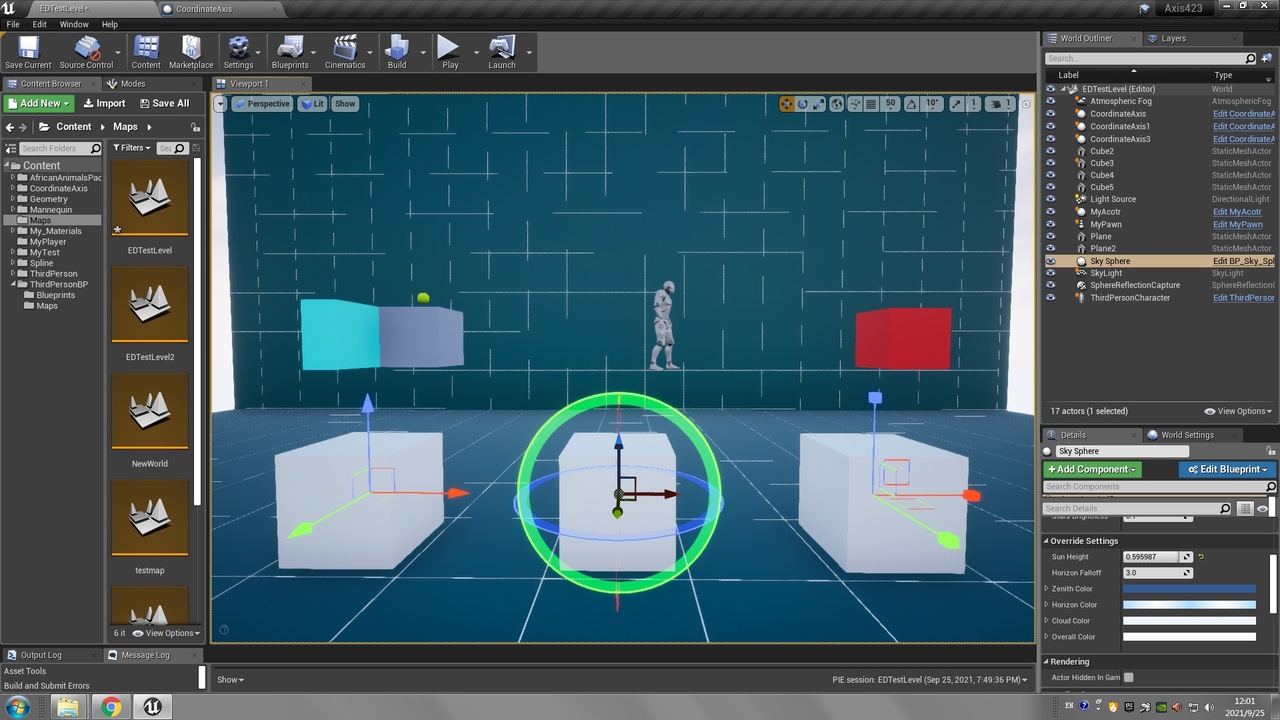Switch to the Modes tab
Image resolution: width=1280 pixels, height=720 pixels.
tap(132, 84)
